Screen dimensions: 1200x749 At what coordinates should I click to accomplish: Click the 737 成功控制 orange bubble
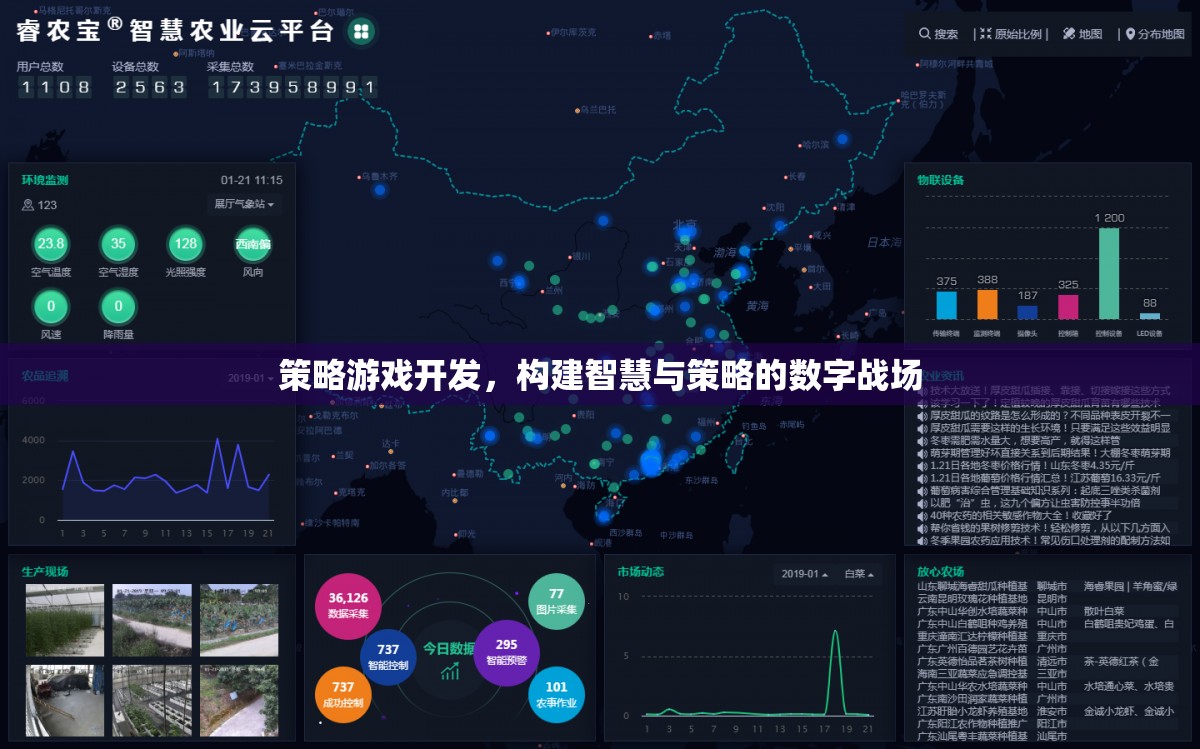coord(343,694)
